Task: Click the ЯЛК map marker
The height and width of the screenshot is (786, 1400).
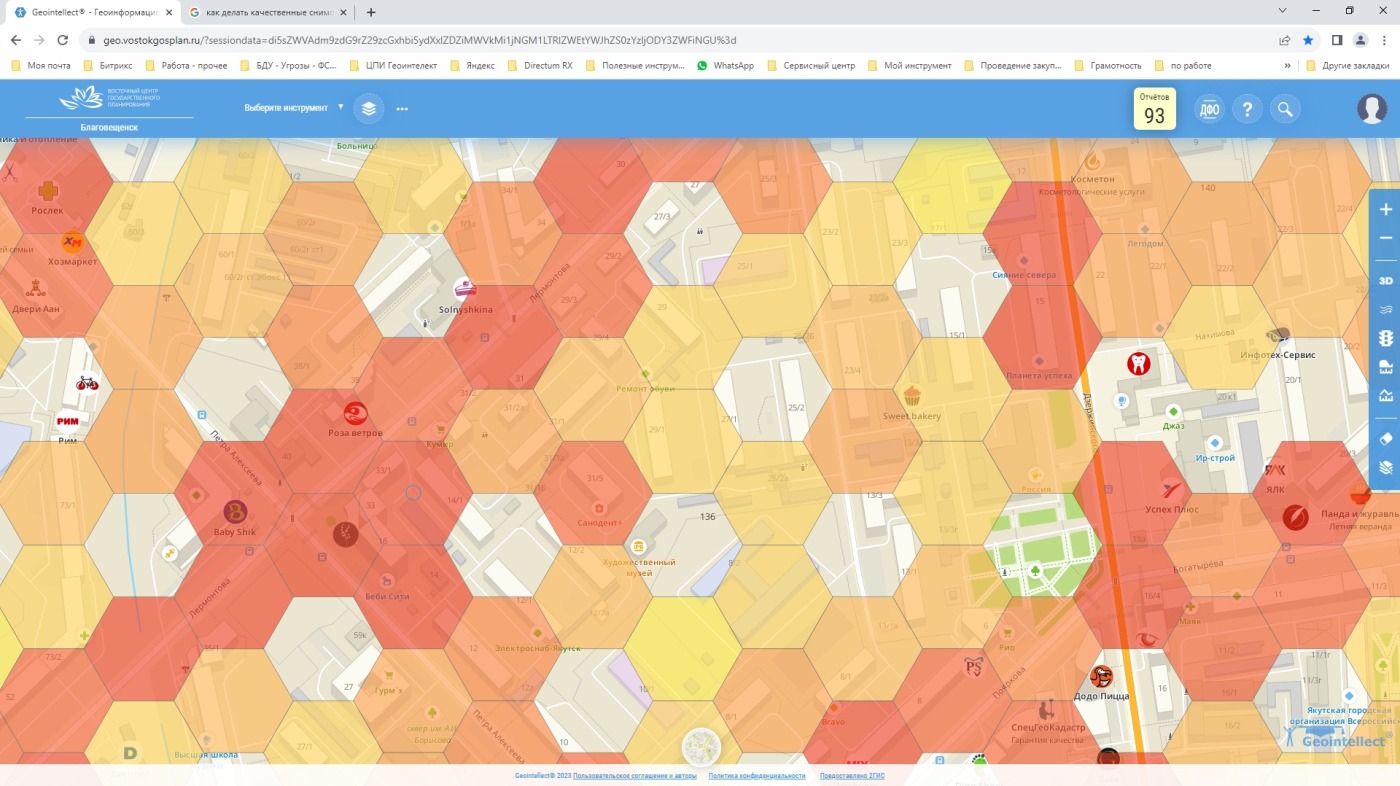Action: tap(1274, 470)
